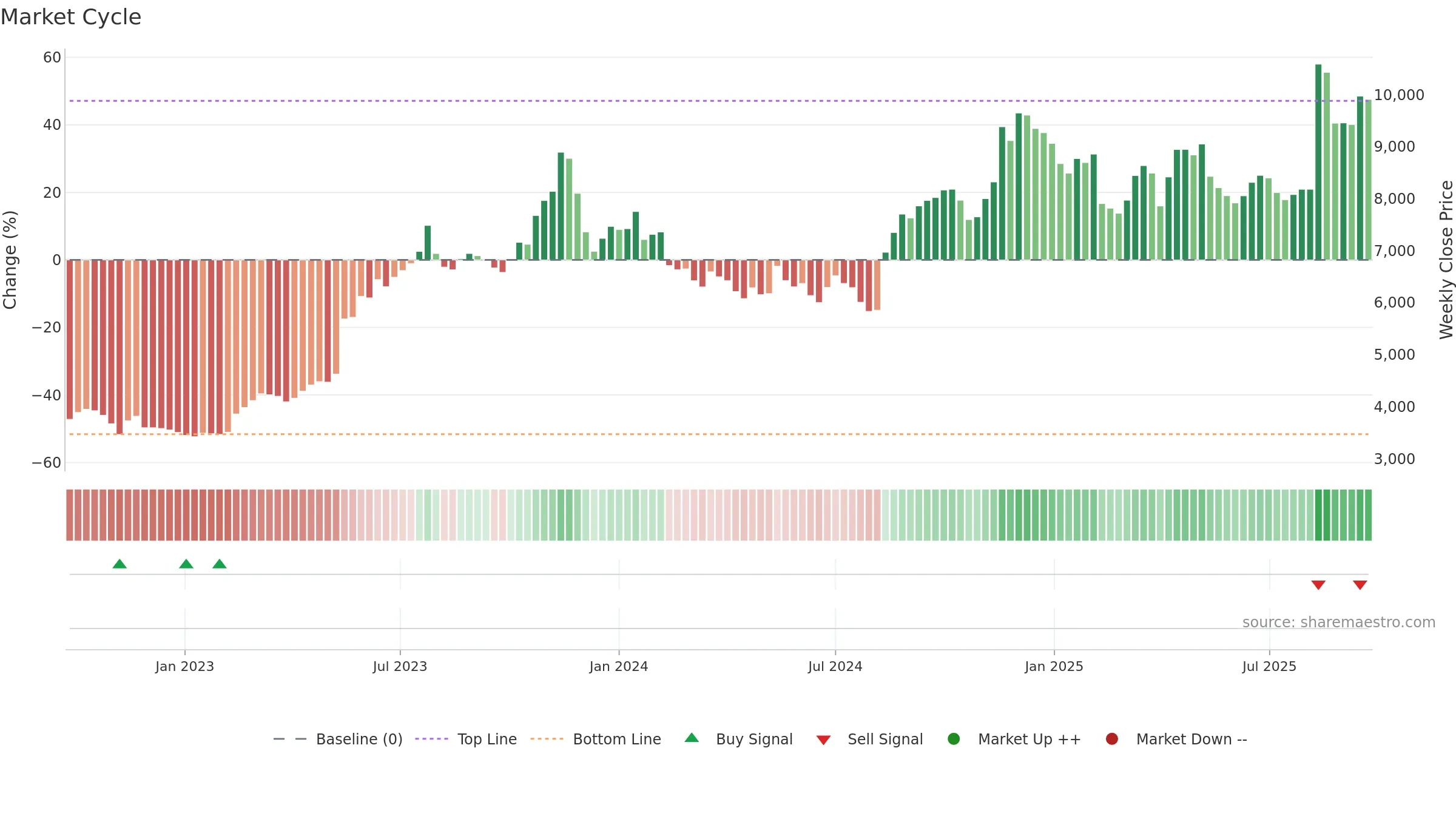Click the gray dashed Baseline legend swatch
Screen dimensions: 1456x819
(x=290, y=739)
